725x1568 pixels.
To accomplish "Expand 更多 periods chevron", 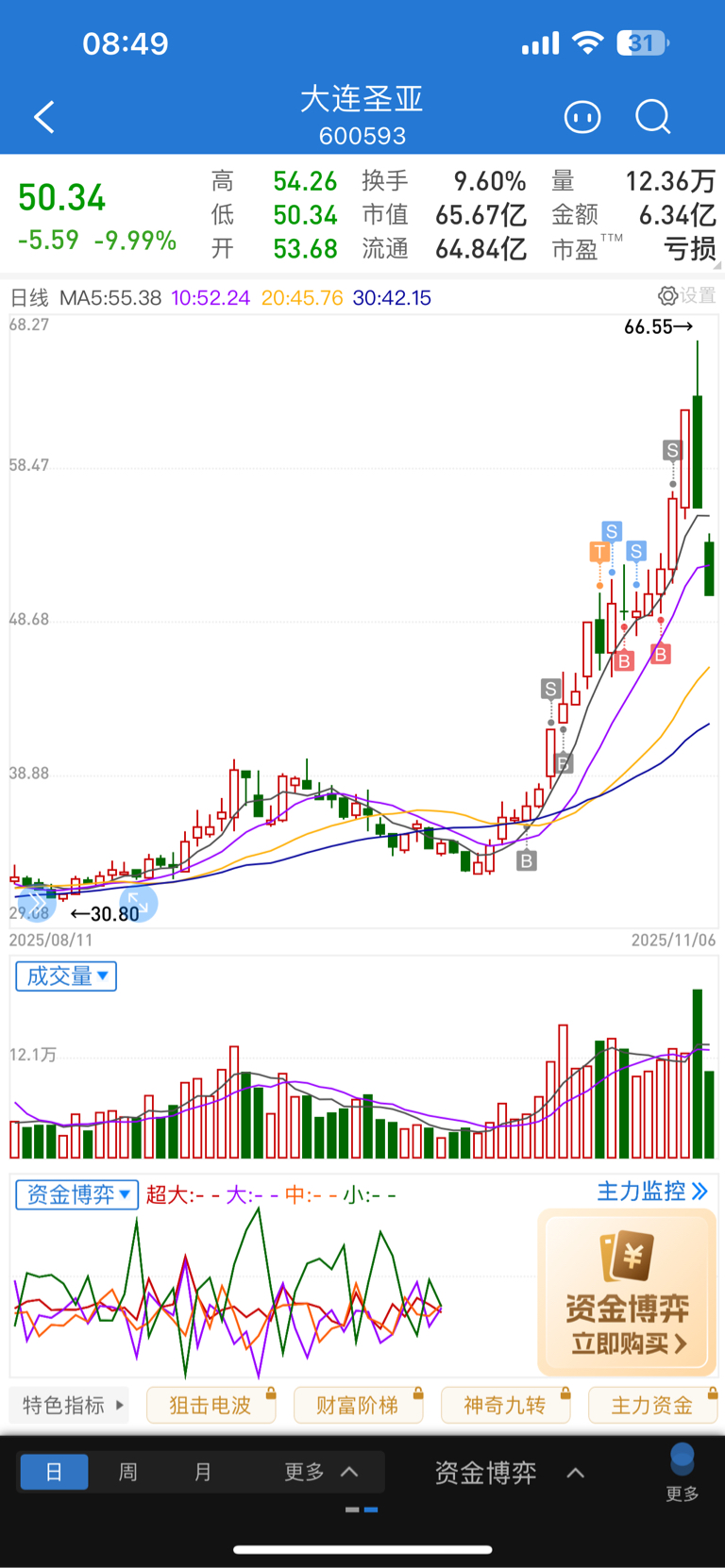I will (321, 1472).
